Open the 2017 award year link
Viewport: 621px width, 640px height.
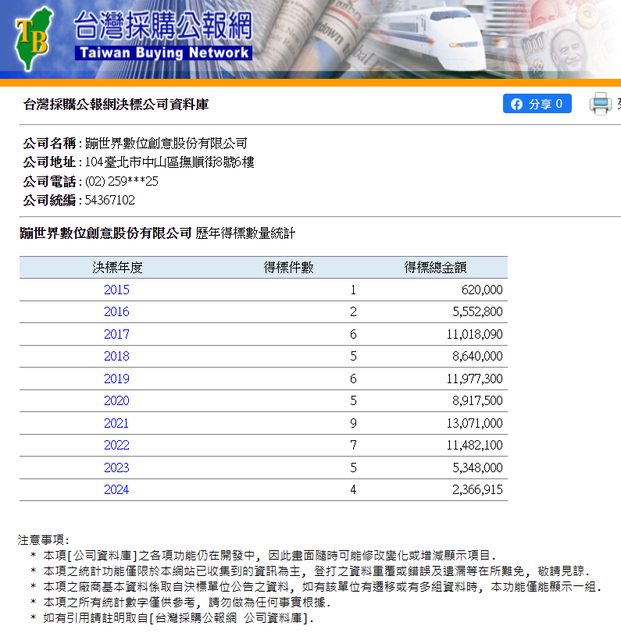click(x=116, y=334)
